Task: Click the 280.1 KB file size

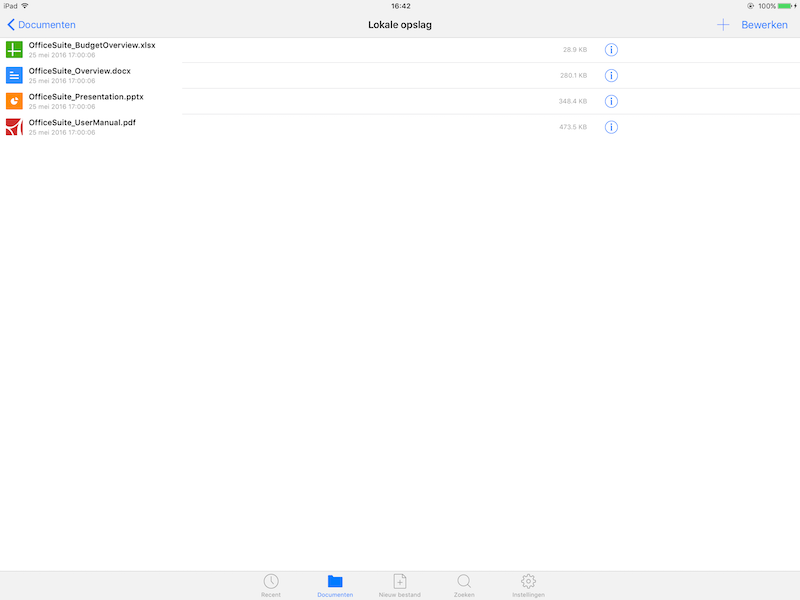Action: click(573, 76)
